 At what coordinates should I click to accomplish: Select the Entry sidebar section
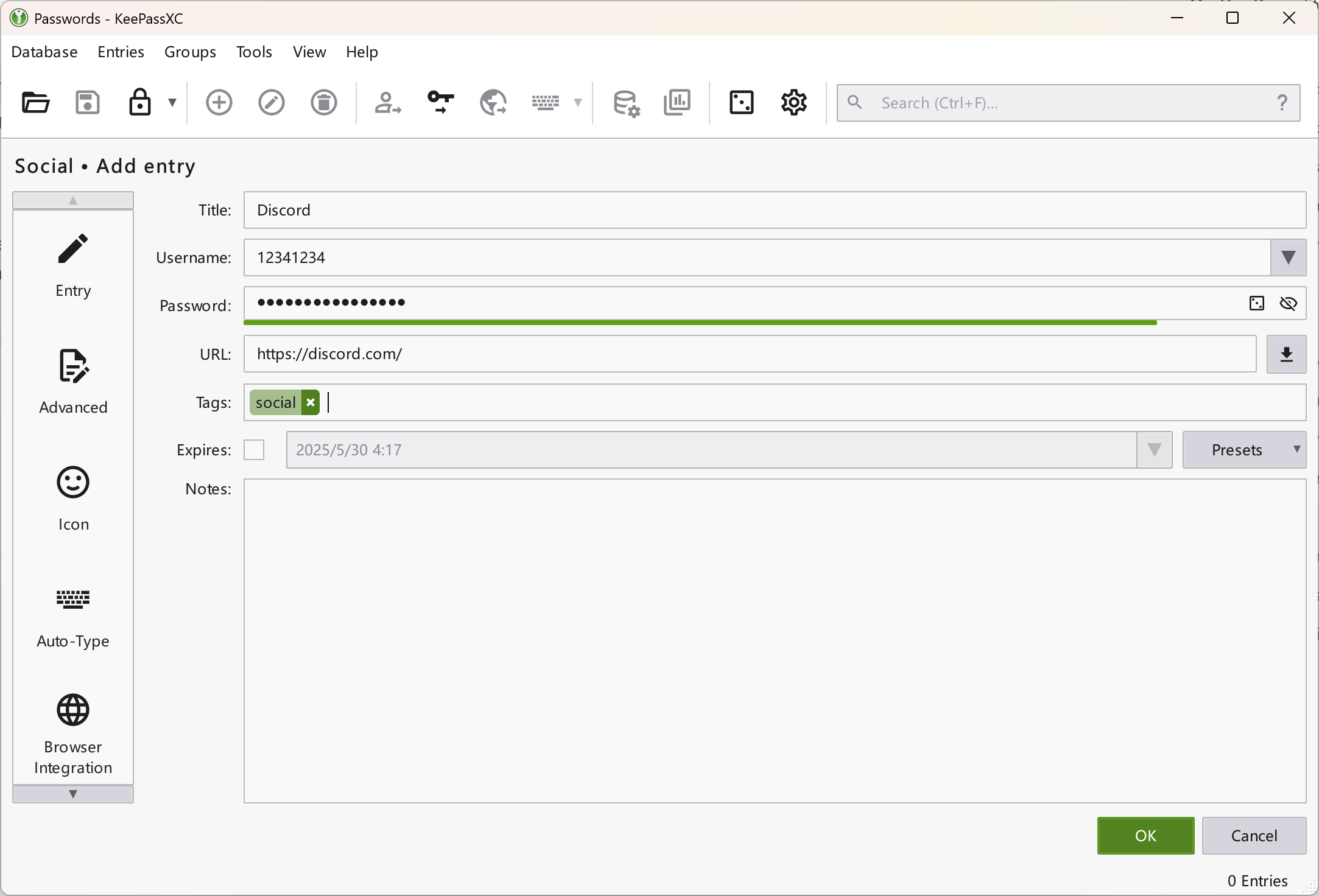coord(73,266)
